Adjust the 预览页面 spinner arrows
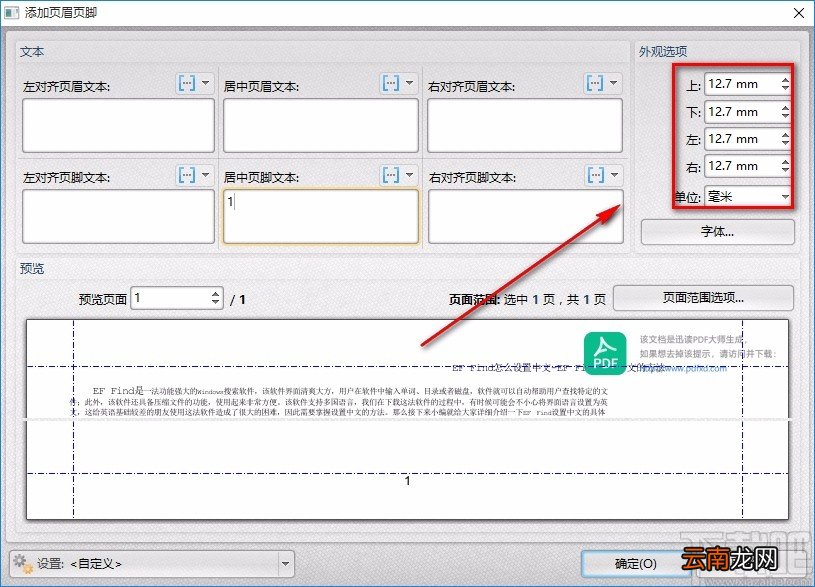The image size is (815, 587). pyautogui.click(x=216, y=298)
